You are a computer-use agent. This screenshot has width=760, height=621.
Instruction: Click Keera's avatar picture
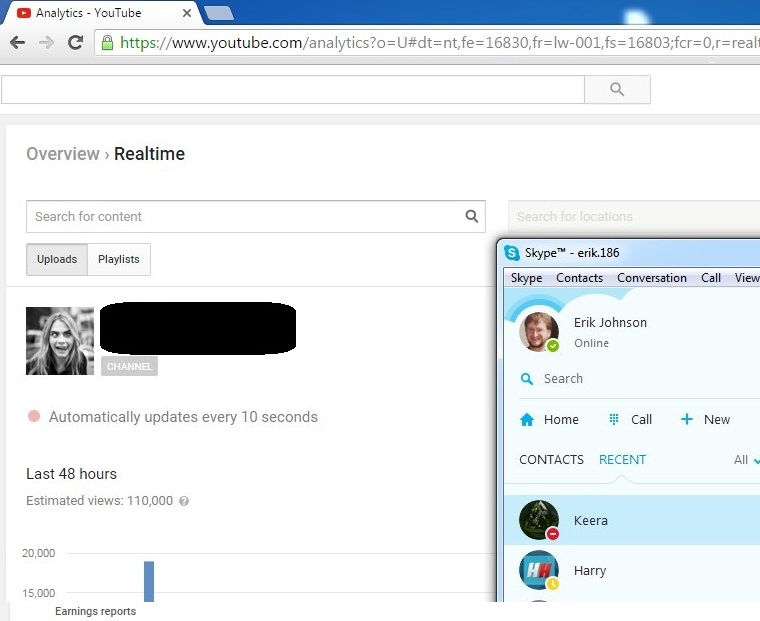(538, 520)
